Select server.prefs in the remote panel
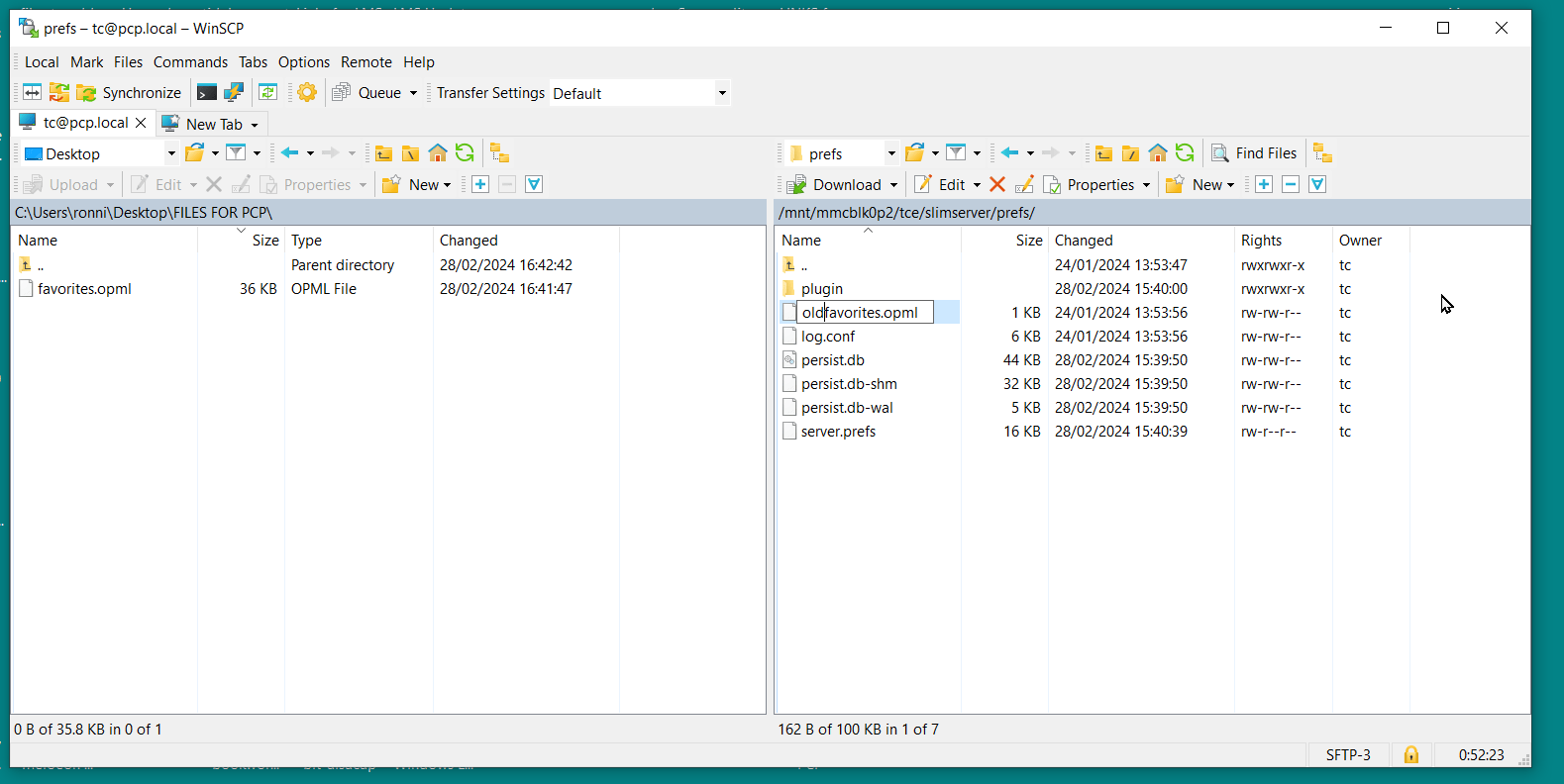This screenshot has width=1564, height=784. (x=838, y=432)
